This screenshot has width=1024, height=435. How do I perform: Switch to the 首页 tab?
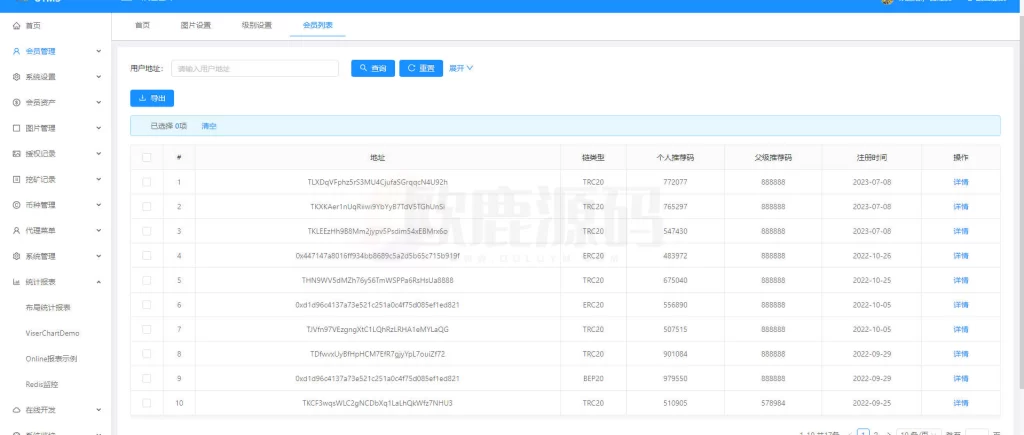coord(142,25)
